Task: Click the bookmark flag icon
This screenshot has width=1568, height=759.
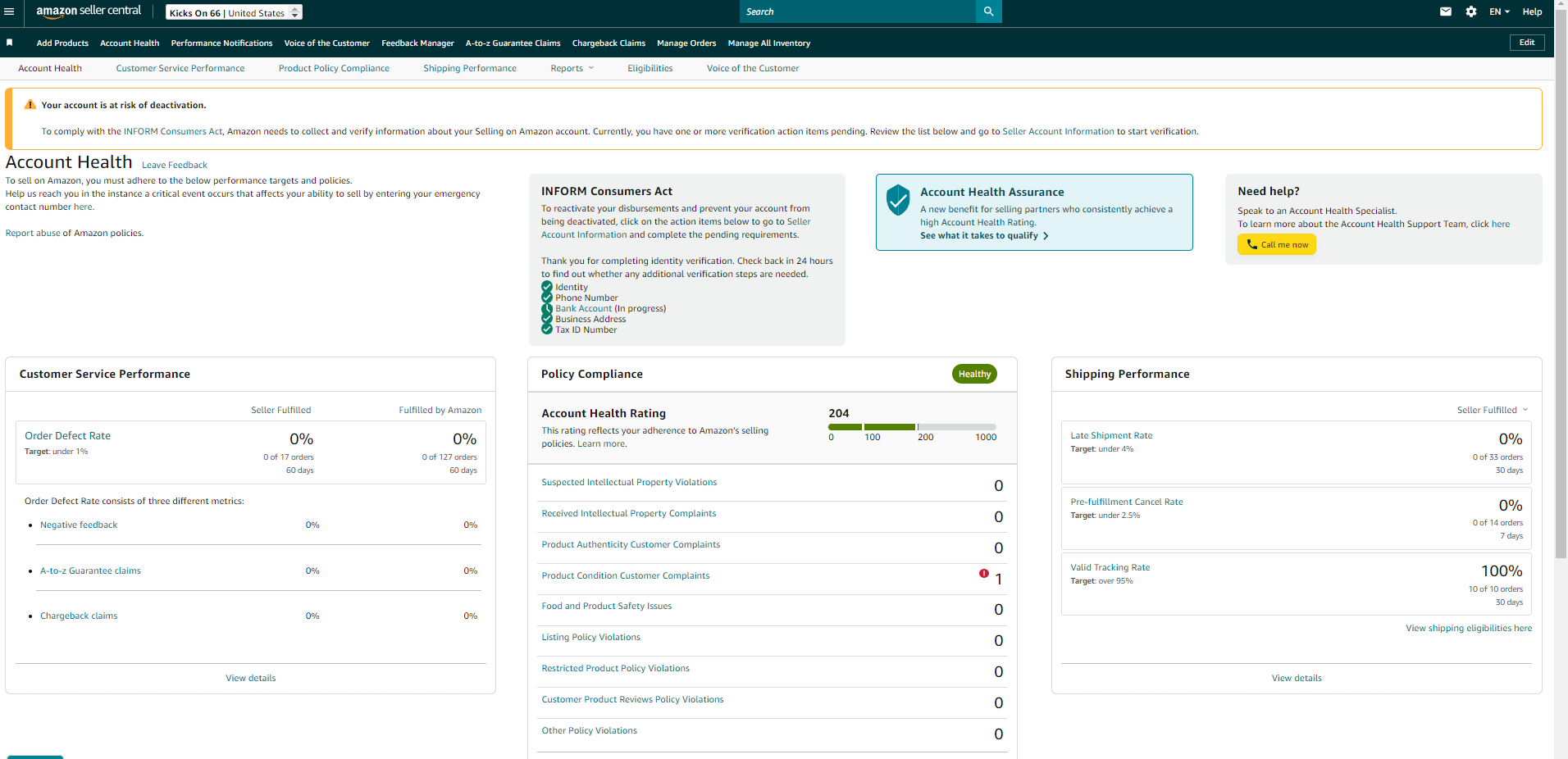Action: [10, 43]
